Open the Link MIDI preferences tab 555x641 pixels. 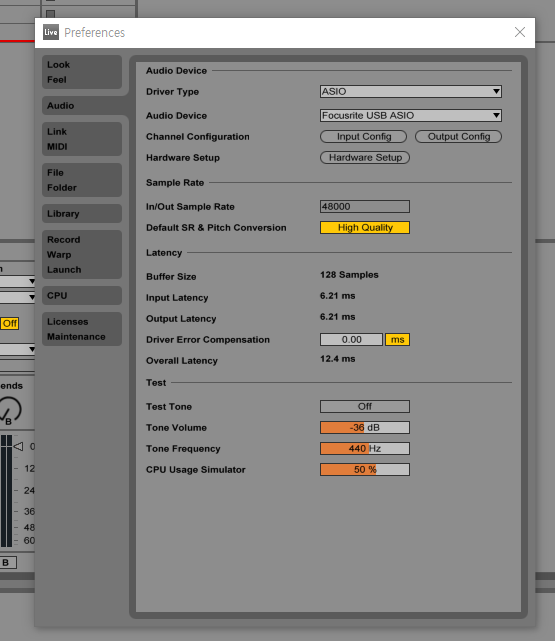82,139
